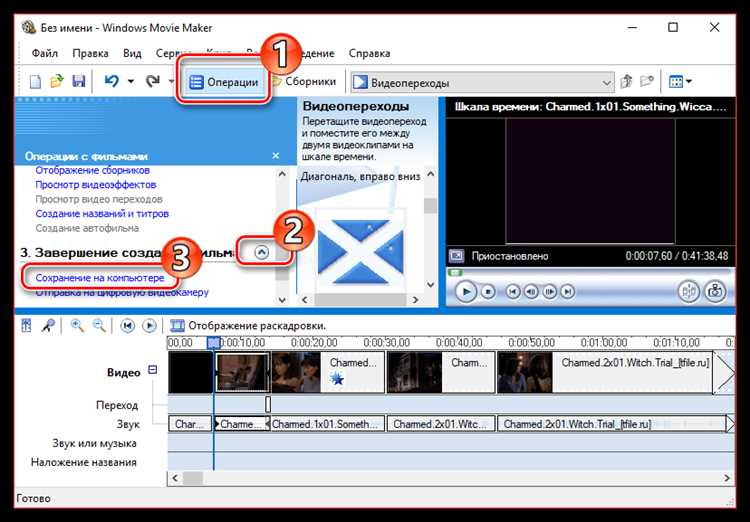The image size is (750, 522).
Task: Toggle the Операции task pane button
Action: (223, 82)
